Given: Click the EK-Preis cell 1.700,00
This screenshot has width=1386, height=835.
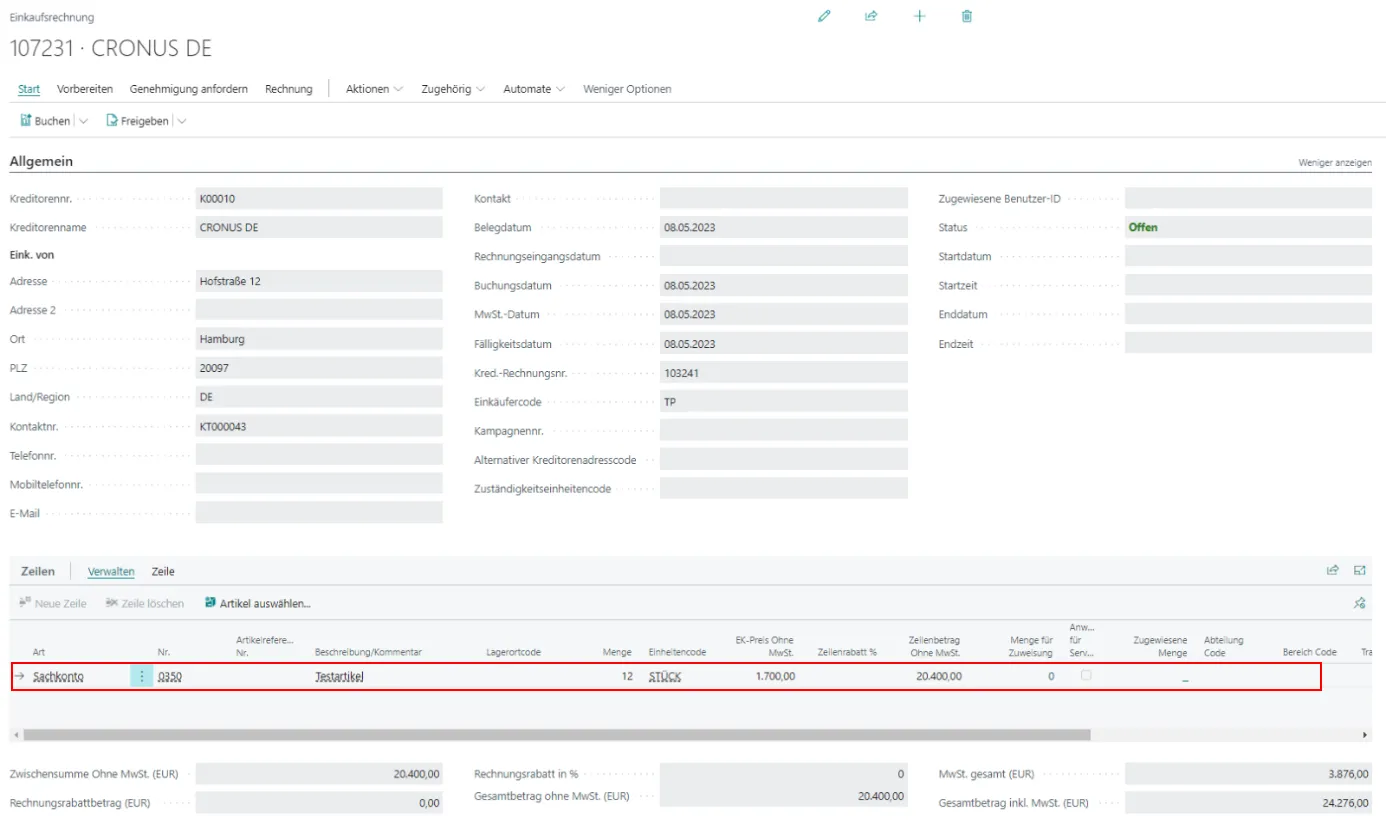Looking at the screenshot, I should [x=774, y=676].
